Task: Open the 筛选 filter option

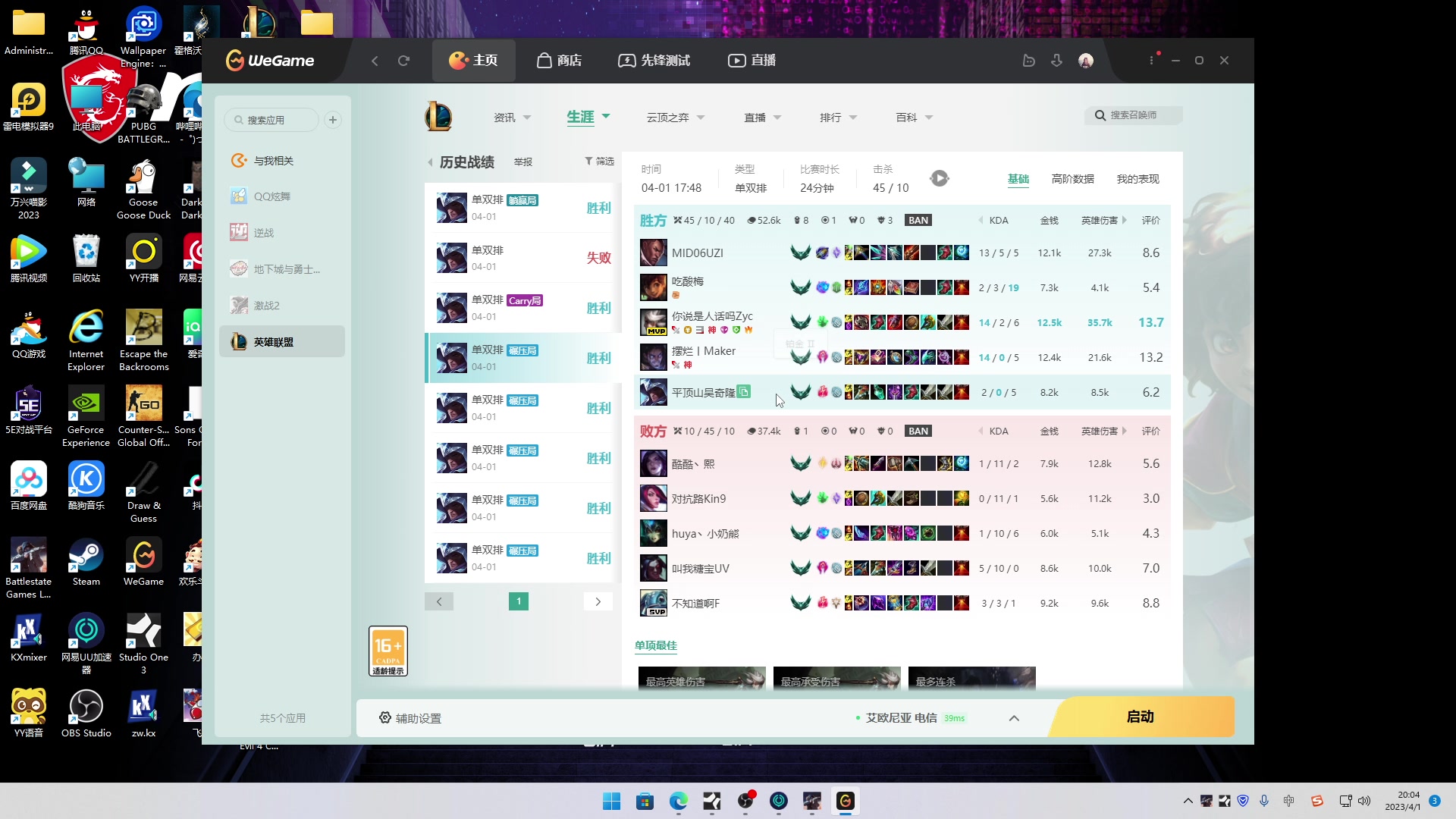Action: (599, 162)
